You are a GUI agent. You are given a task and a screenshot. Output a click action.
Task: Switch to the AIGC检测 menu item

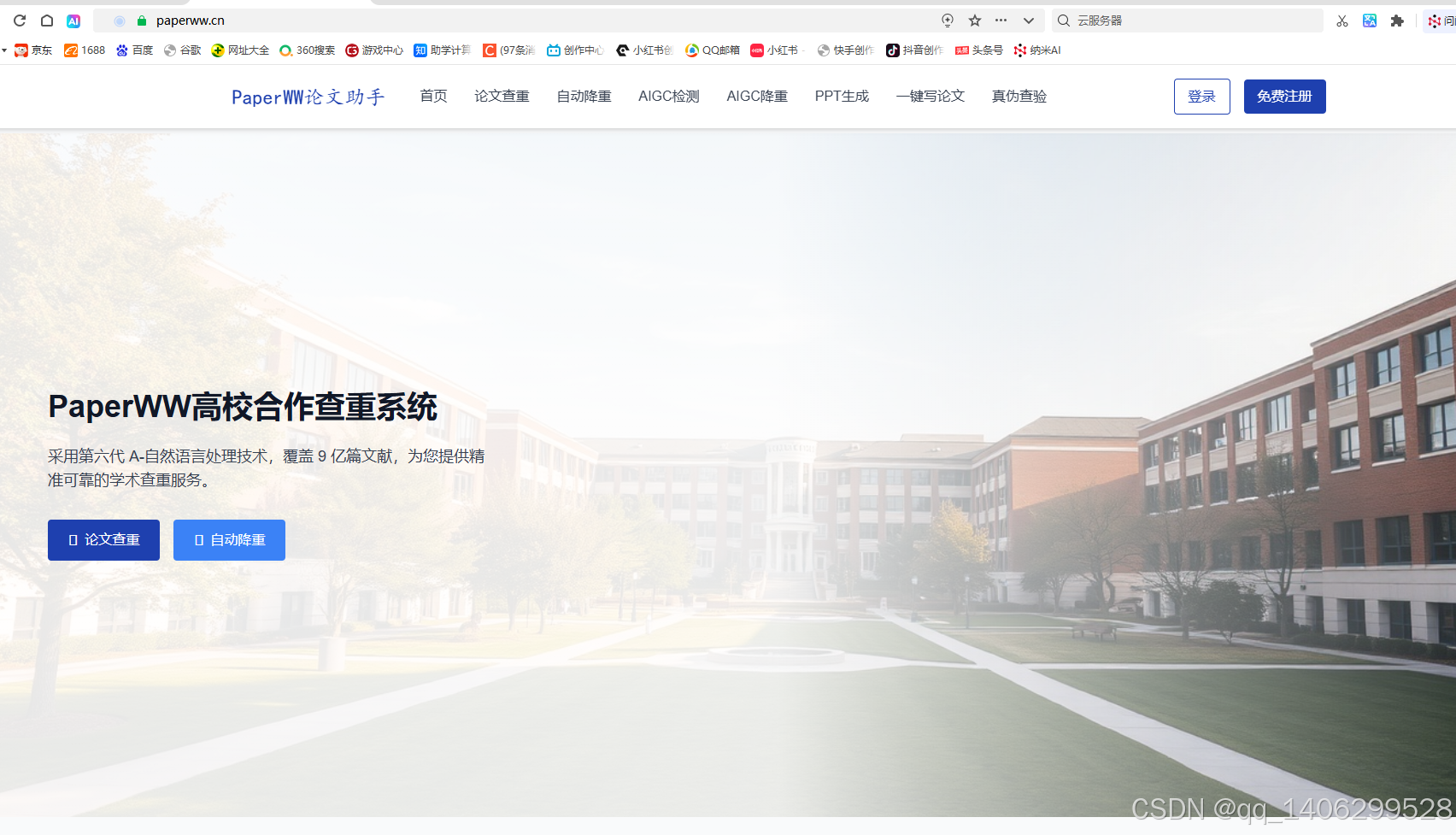tap(668, 96)
